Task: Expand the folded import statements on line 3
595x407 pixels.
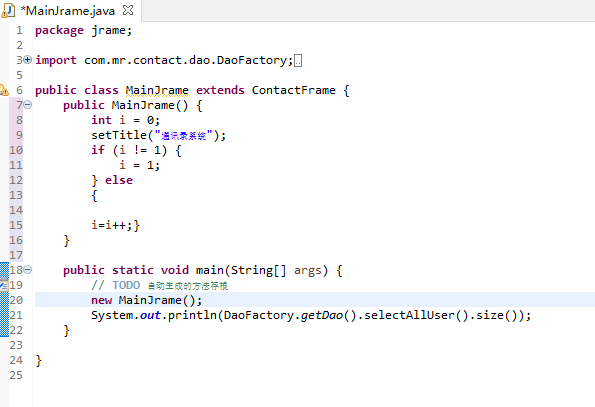Action: pyautogui.click(x=28, y=60)
